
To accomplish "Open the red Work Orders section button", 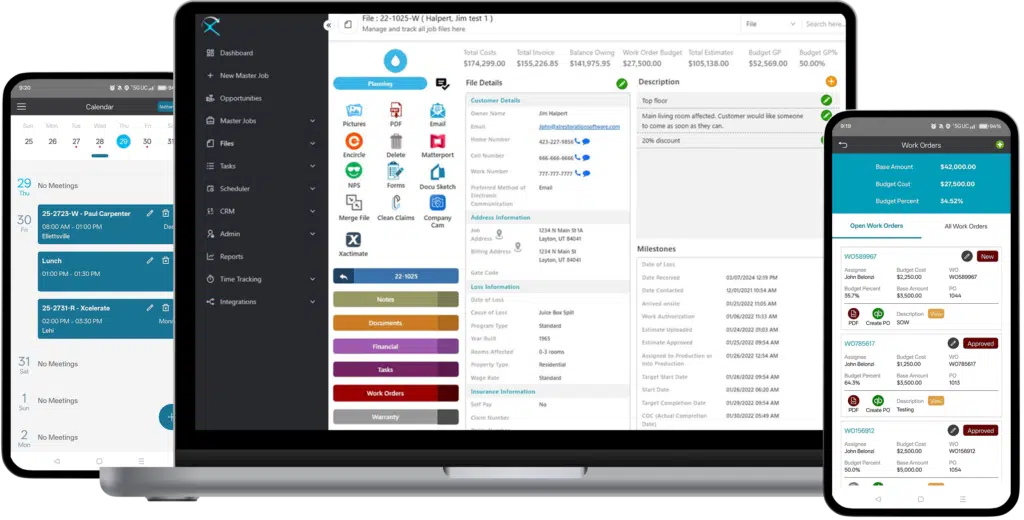I will [x=396, y=393].
